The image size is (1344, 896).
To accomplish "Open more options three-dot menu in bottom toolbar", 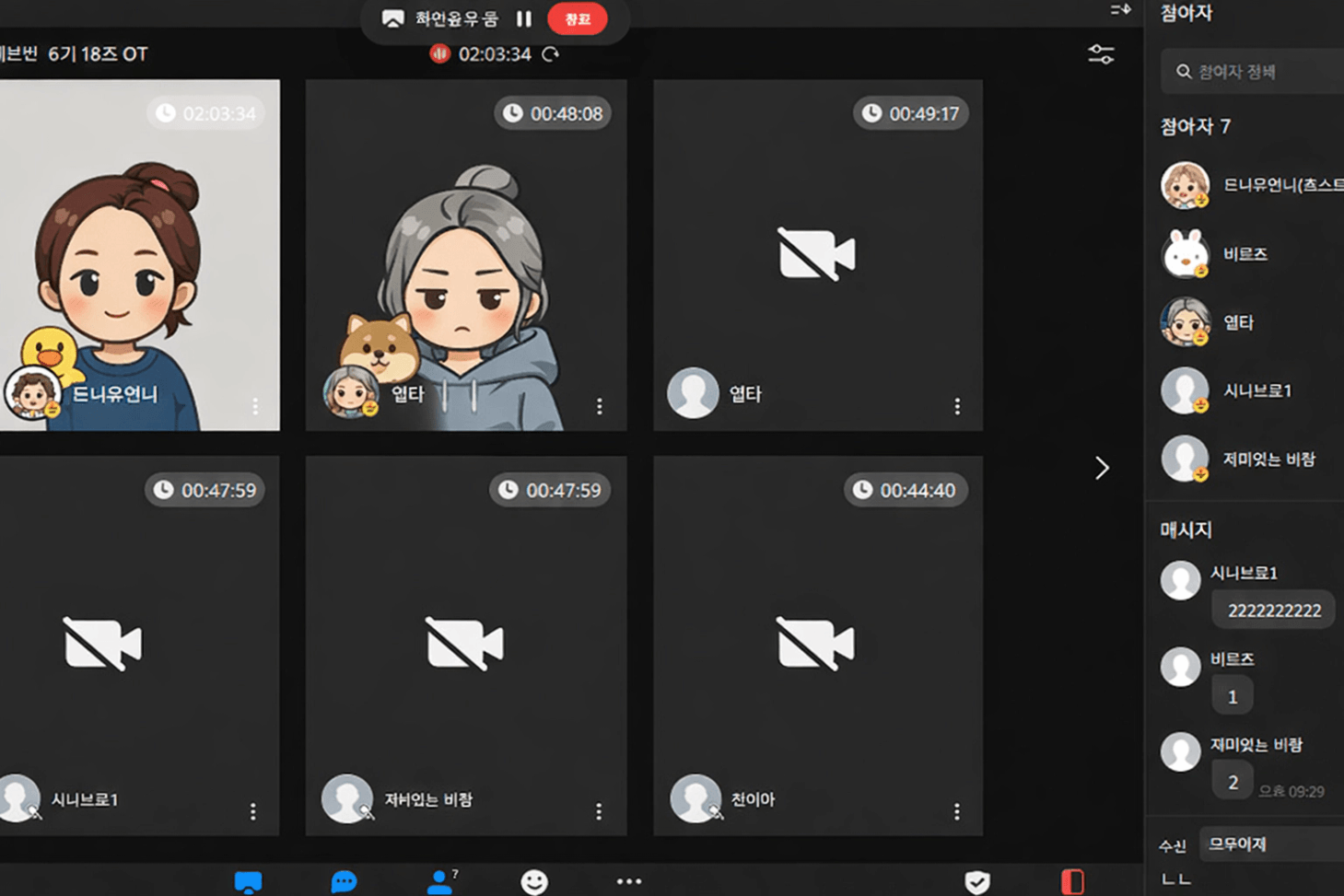I will 629,882.
